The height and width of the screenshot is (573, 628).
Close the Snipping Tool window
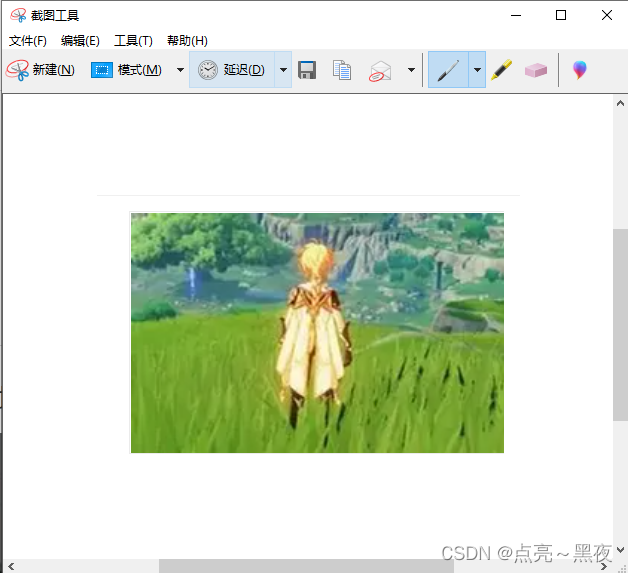click(607, 15)
